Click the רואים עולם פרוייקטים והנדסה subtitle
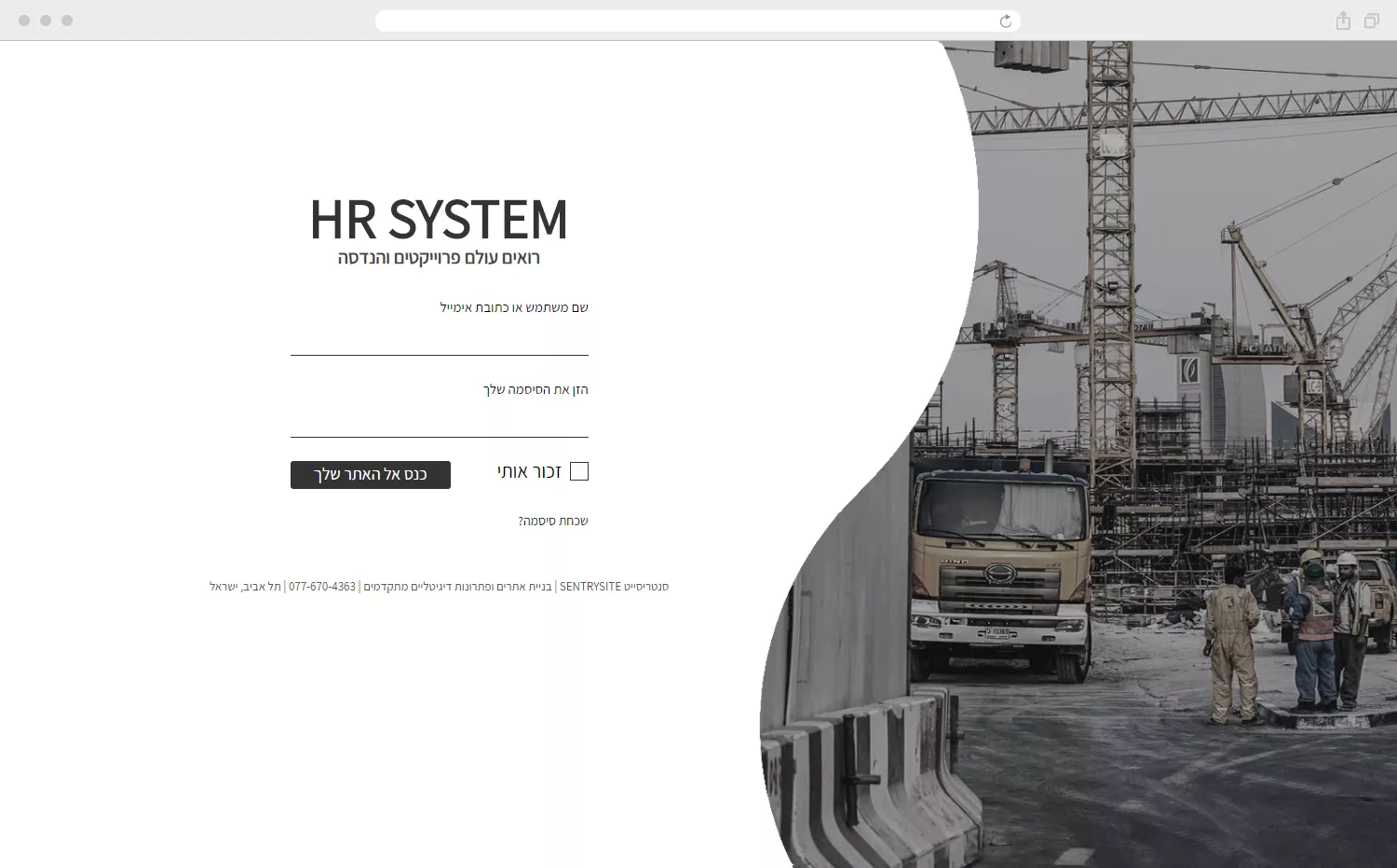Screen dimensions: 1397x868 [439, 258]
